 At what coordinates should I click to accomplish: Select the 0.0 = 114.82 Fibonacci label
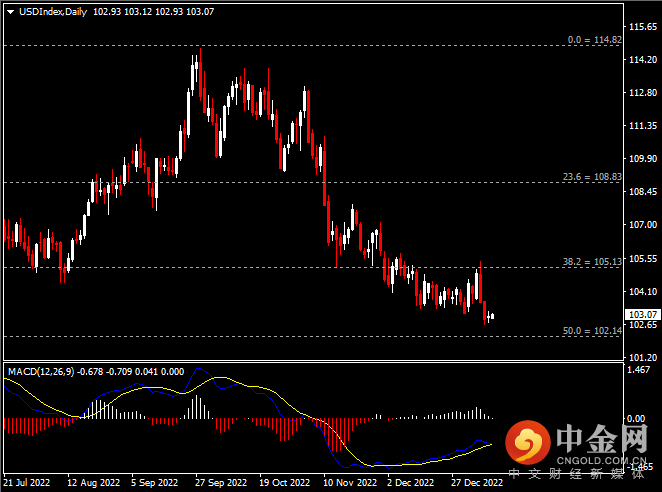click(594, 40)
